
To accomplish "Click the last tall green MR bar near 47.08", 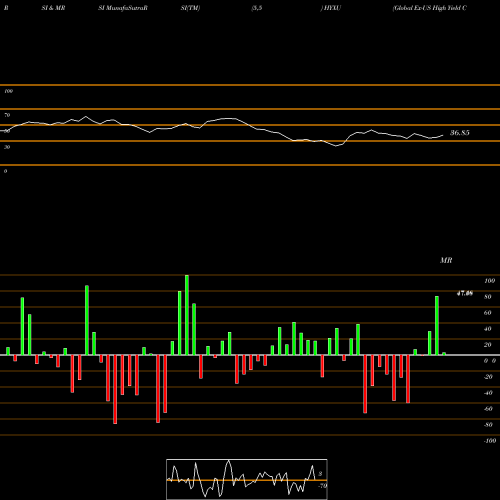I will (x=437, y=326).
